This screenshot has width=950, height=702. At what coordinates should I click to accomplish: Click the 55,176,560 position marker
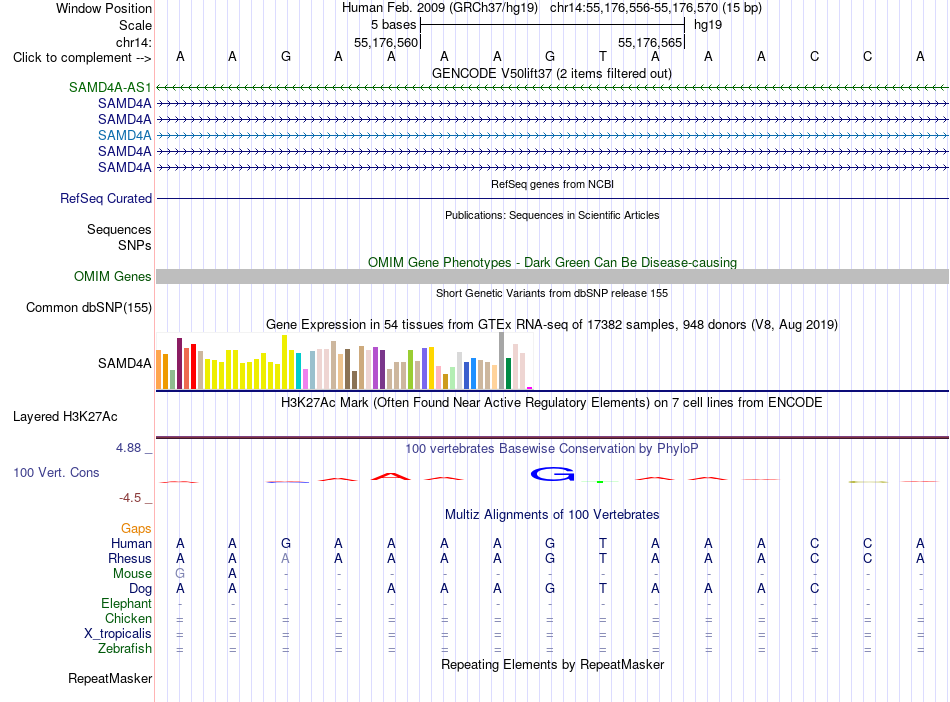[x=386, y=42]
